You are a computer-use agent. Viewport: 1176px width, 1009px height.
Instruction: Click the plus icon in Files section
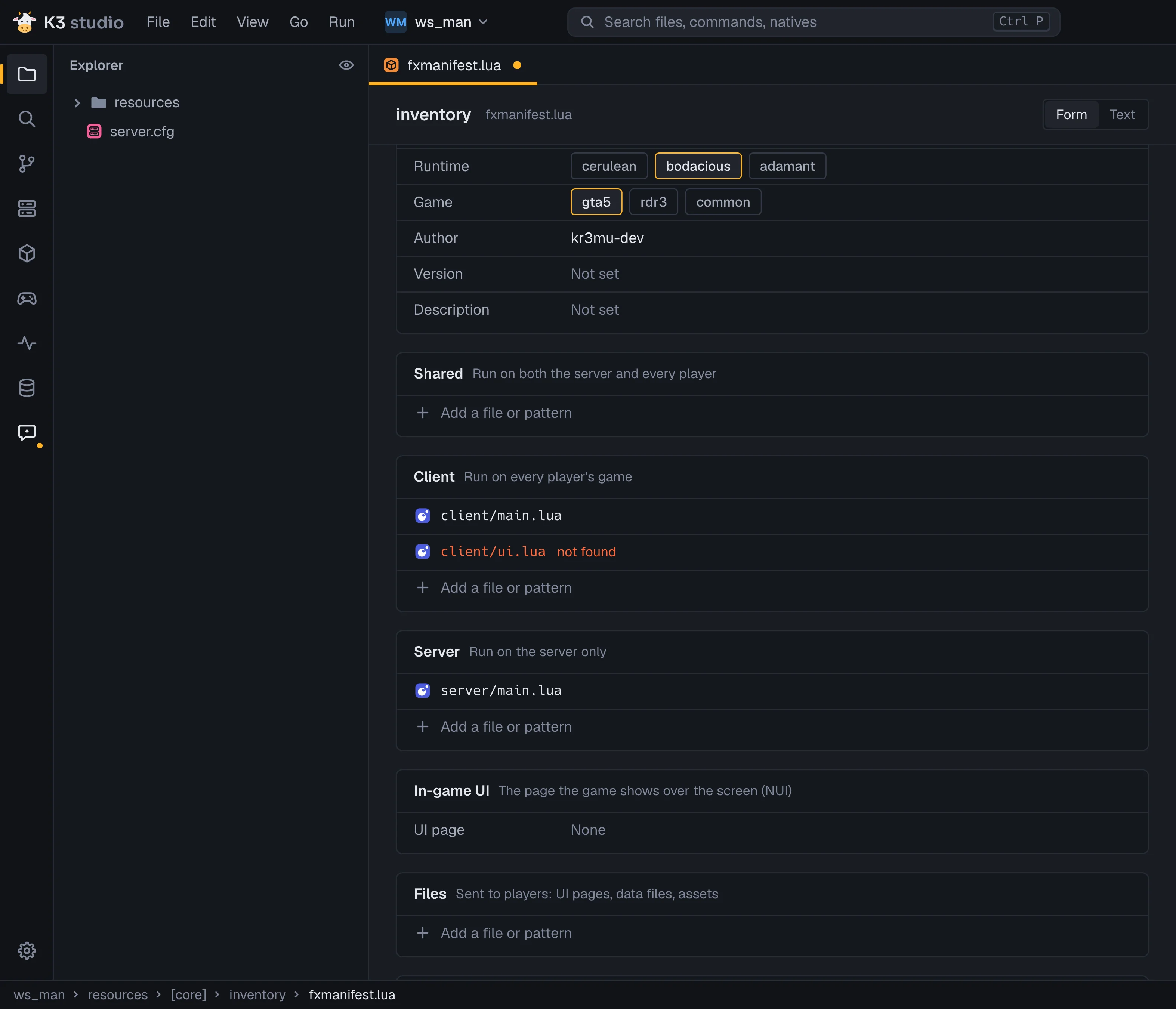[x=422, y=932]
